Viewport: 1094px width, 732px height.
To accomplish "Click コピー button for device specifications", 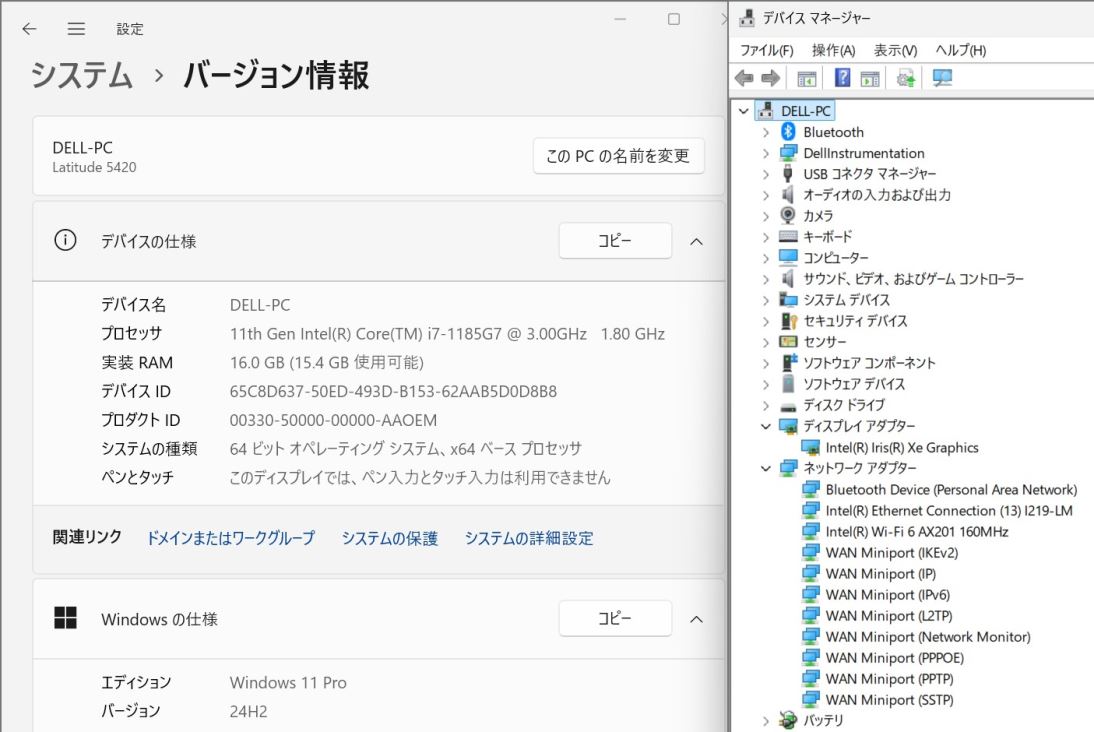I will pyautogui.click(x=614, y=241).
